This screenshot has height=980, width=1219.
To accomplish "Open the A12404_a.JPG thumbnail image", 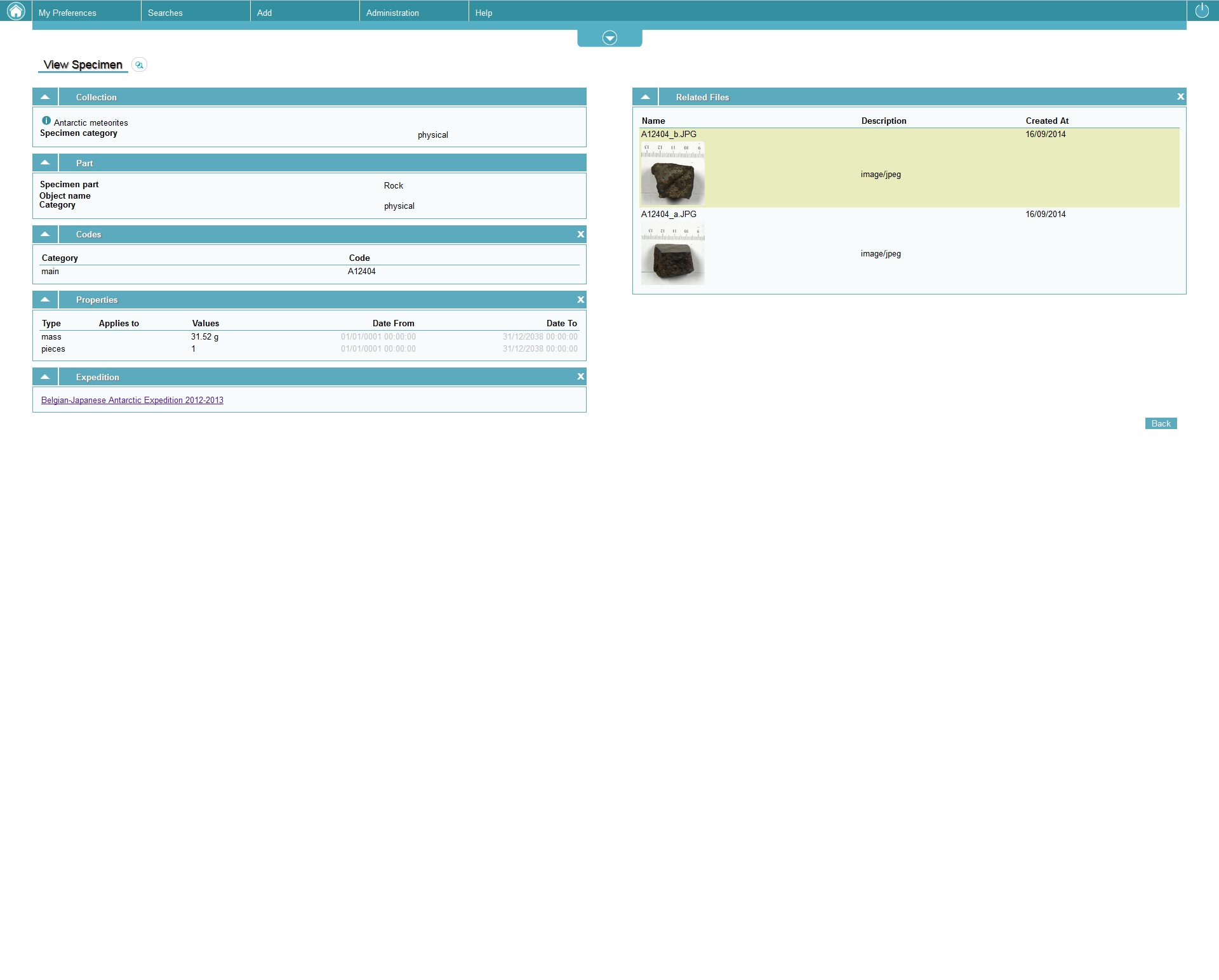I will 672,254.
